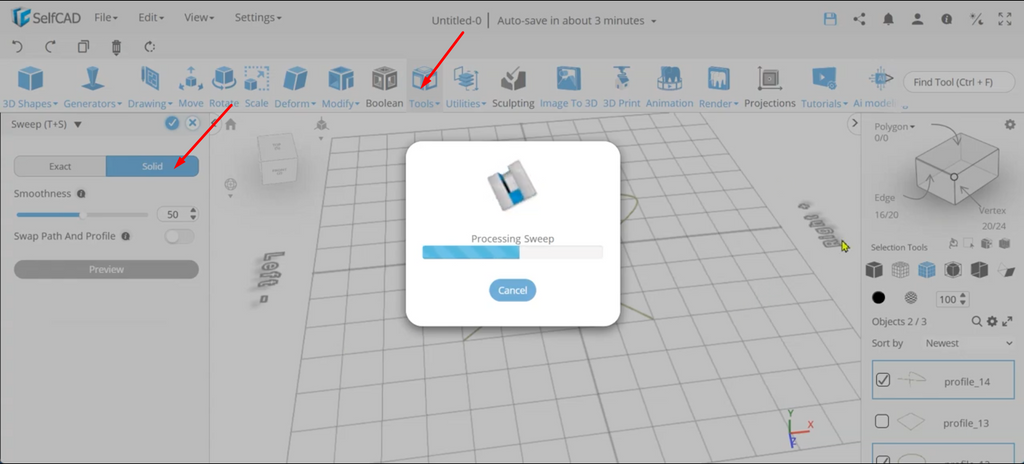Close the Sweep panel with X
This screenshot has width=1024, height=464.
tap(192, 123)
